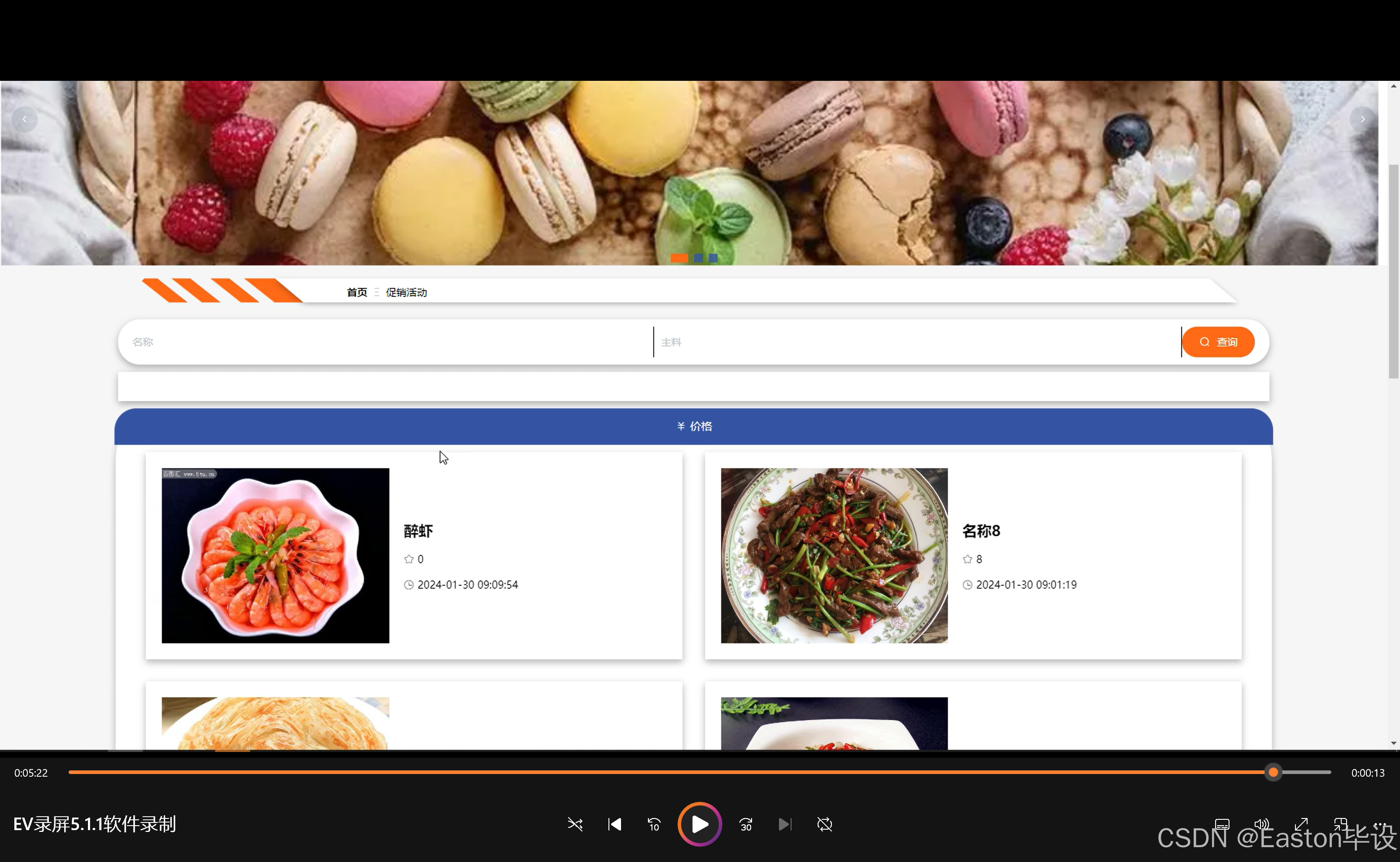The image size is (1400, 862).
Task: Open the 促销活动 breadcrumb
Action: coord(406,292)
